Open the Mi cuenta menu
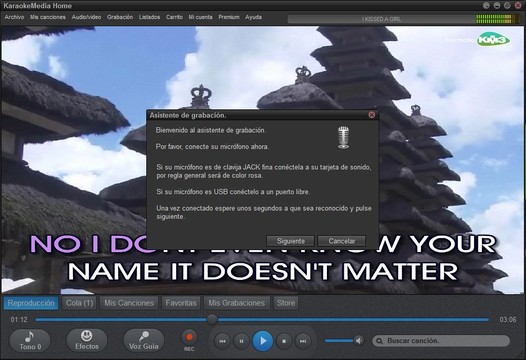The image size is (526, 360). coord(200,17)
